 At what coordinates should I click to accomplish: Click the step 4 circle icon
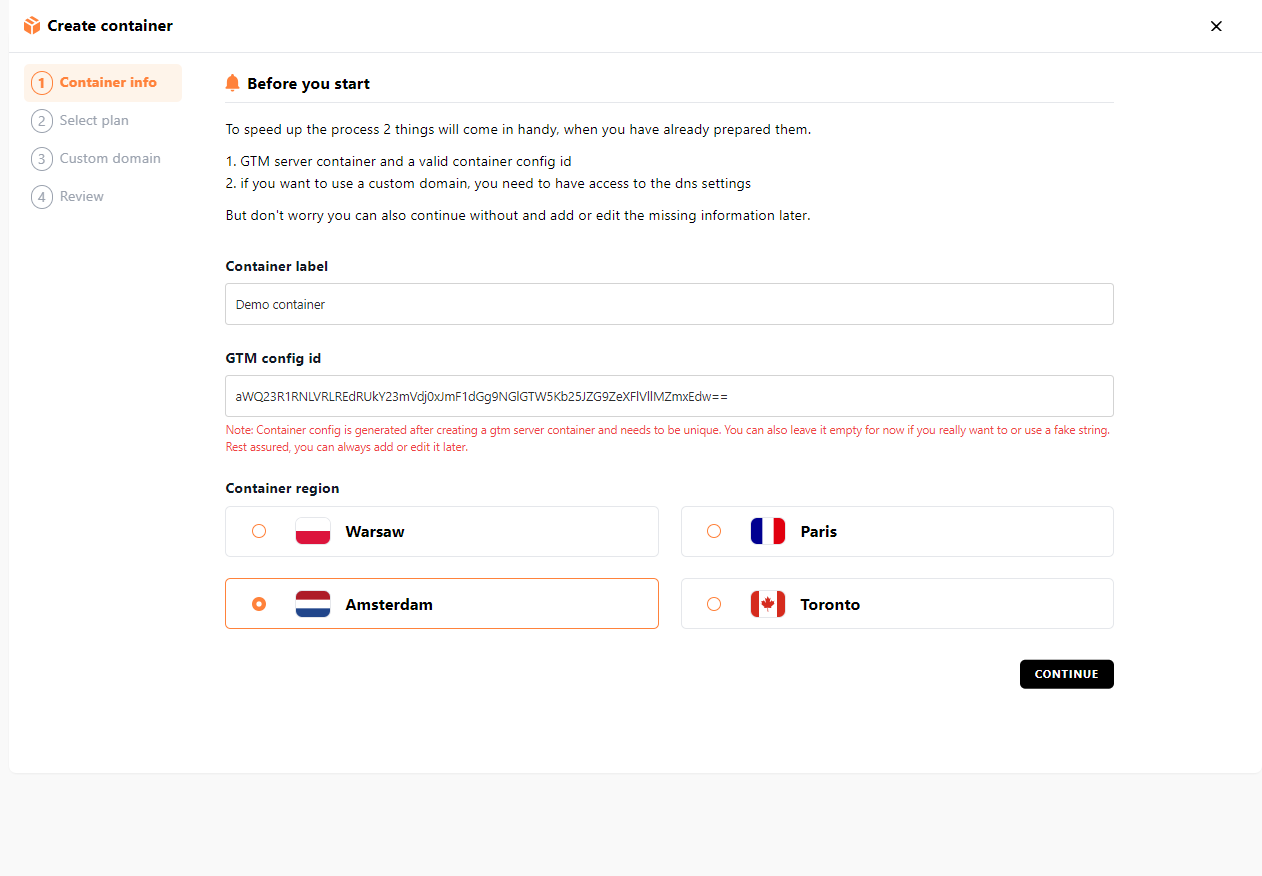(x=42, y=197)
